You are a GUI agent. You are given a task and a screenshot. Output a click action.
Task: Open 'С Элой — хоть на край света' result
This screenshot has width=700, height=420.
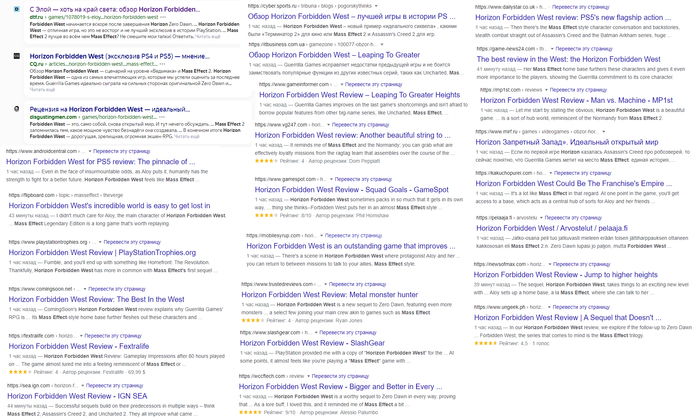tap(115, 9)
